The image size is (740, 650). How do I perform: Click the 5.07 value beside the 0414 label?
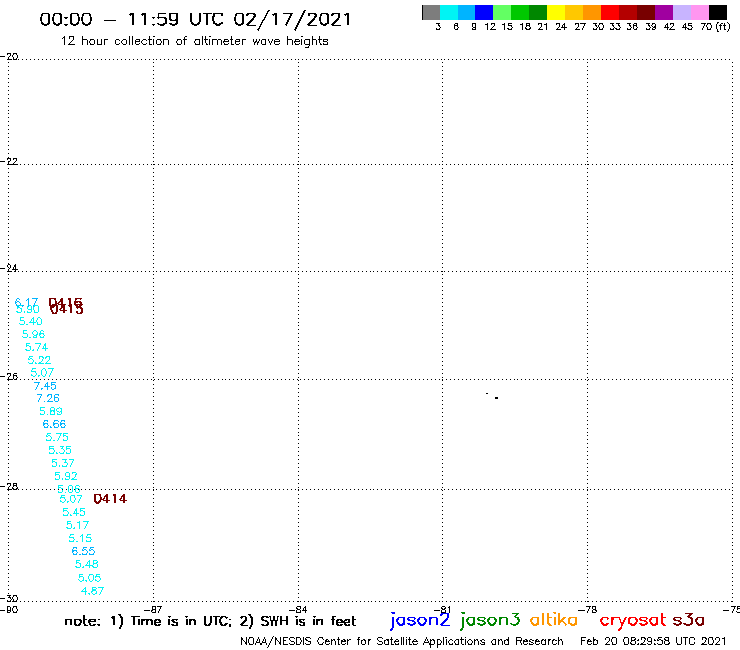[71, 499]
